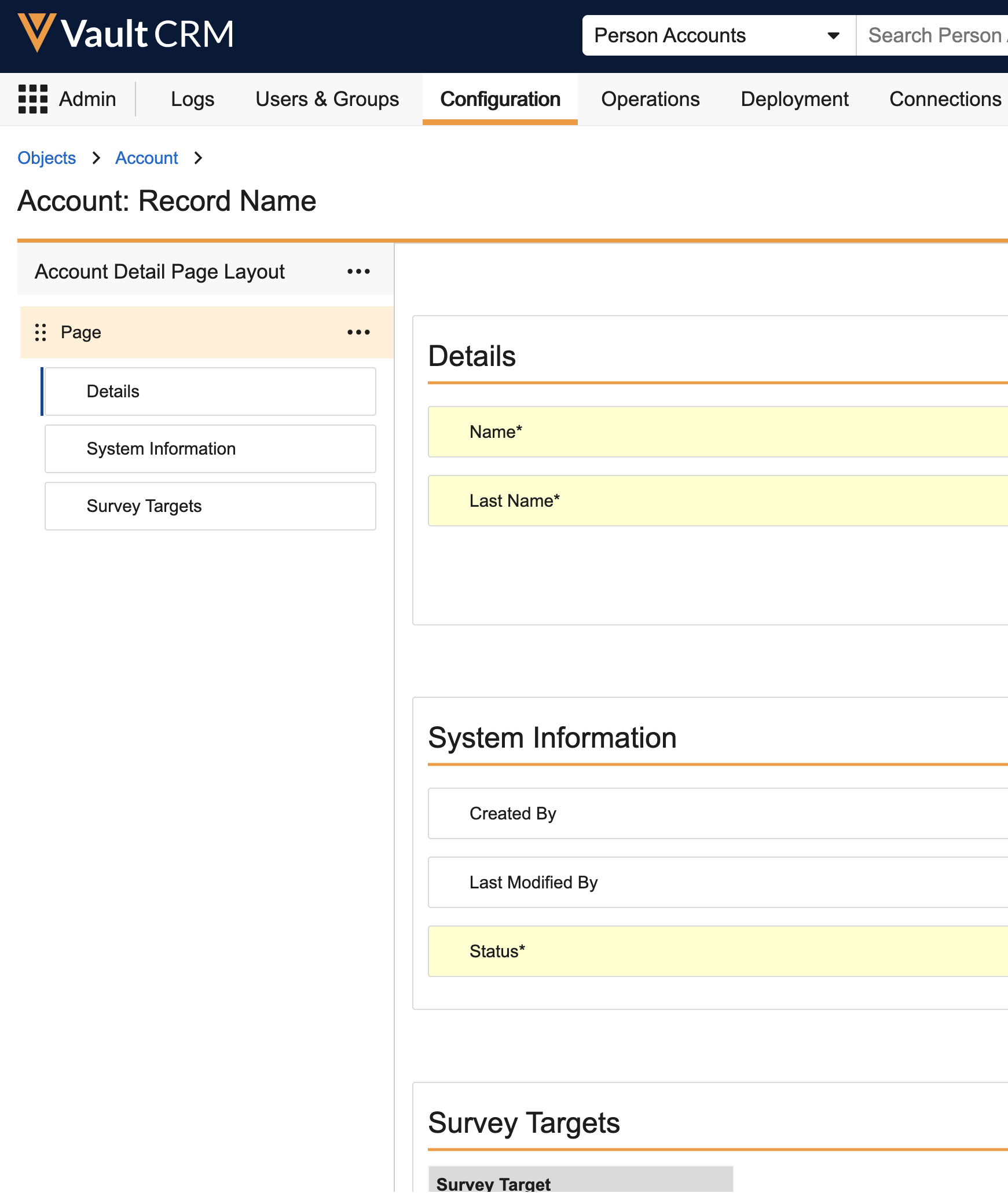
Task: Switch to the Logs tab
Action: coord(192,99)
